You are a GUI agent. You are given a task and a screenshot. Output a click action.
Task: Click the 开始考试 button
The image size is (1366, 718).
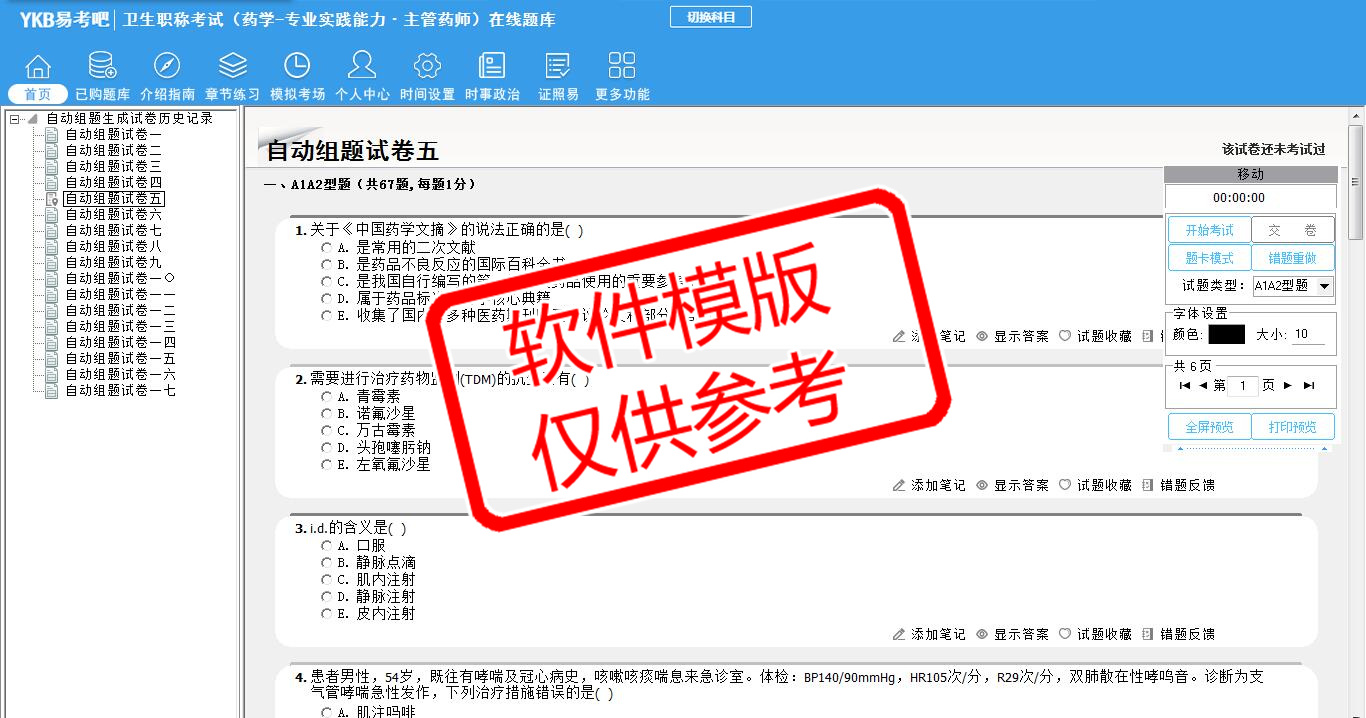click(1209, 230)
